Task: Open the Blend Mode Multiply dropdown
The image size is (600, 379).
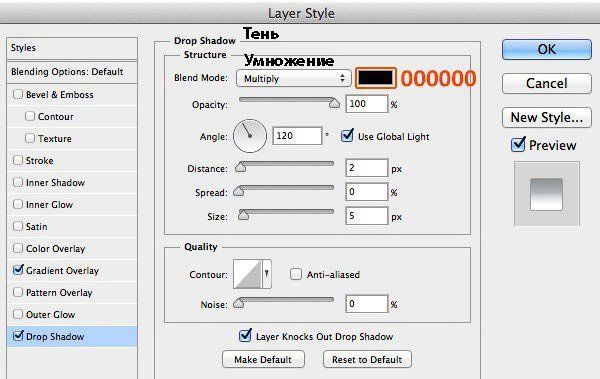Action: (x=293, y=78)
